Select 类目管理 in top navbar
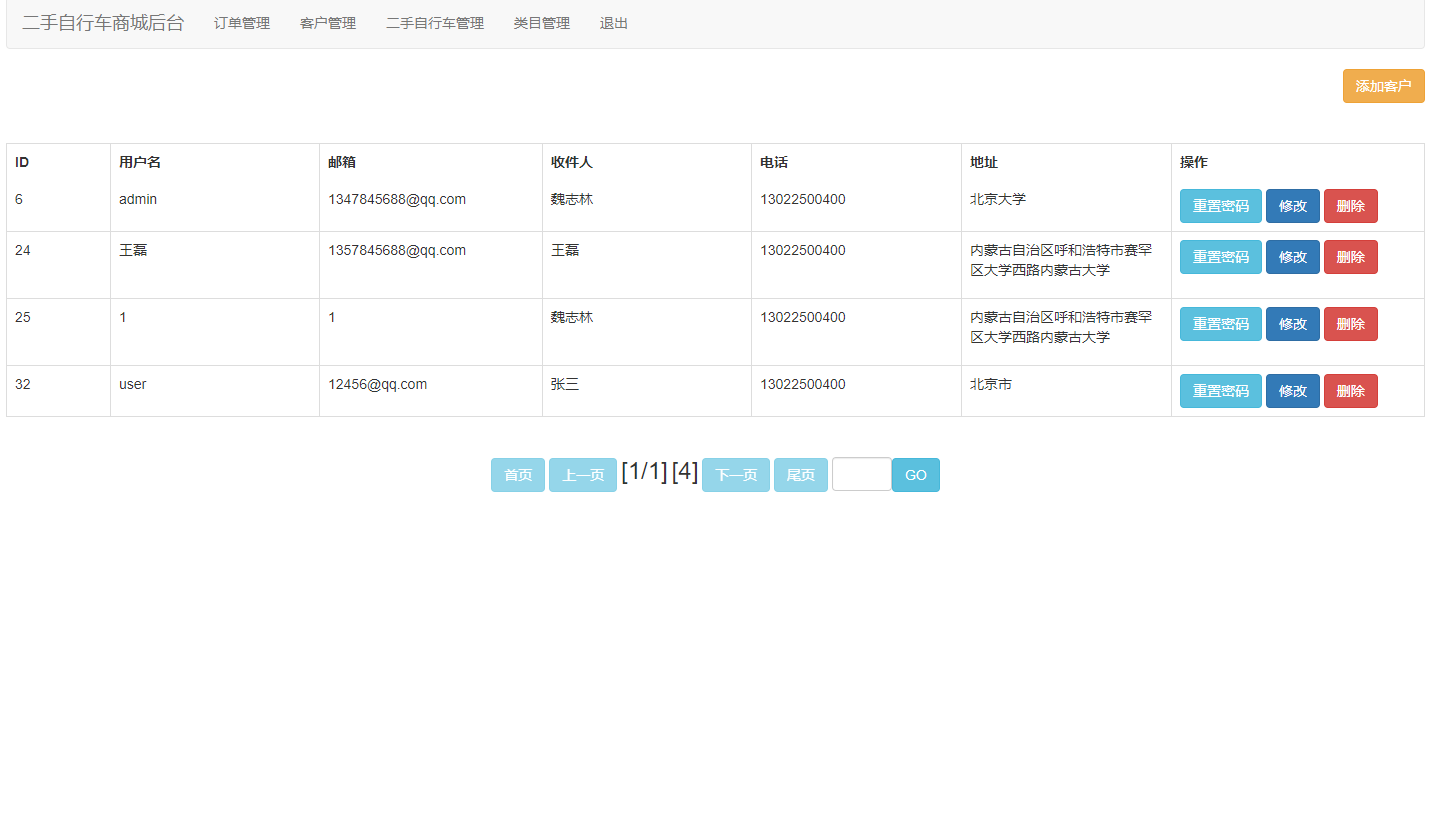Image resolution: width=1434 pixels, height=822 pixels. tap(542, 23)
